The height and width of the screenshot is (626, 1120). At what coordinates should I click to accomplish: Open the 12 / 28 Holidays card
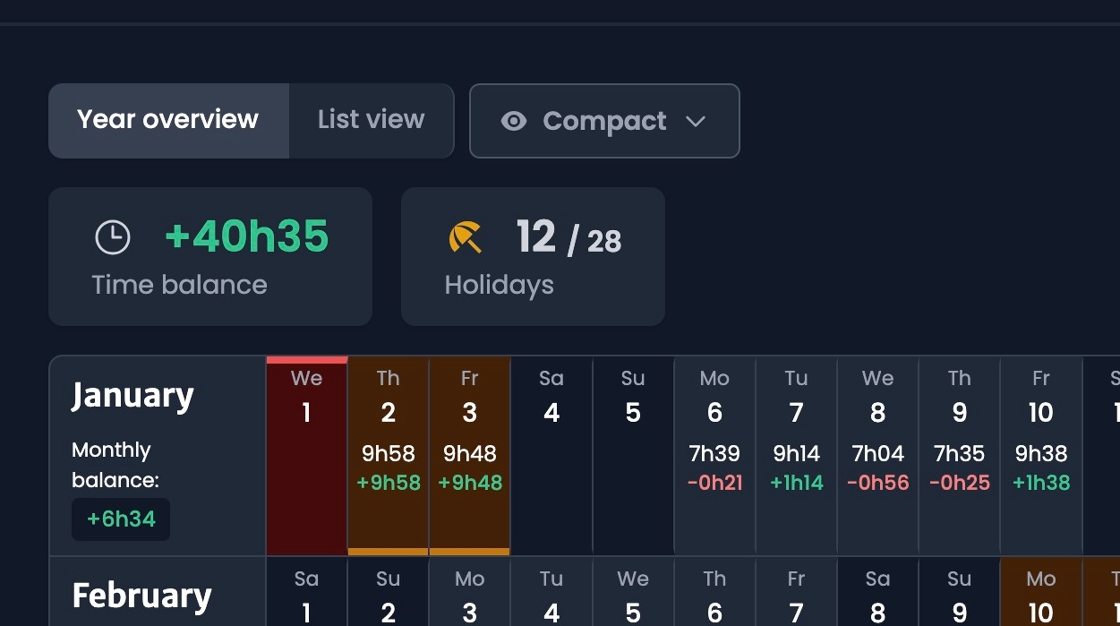tap(533, 257)
